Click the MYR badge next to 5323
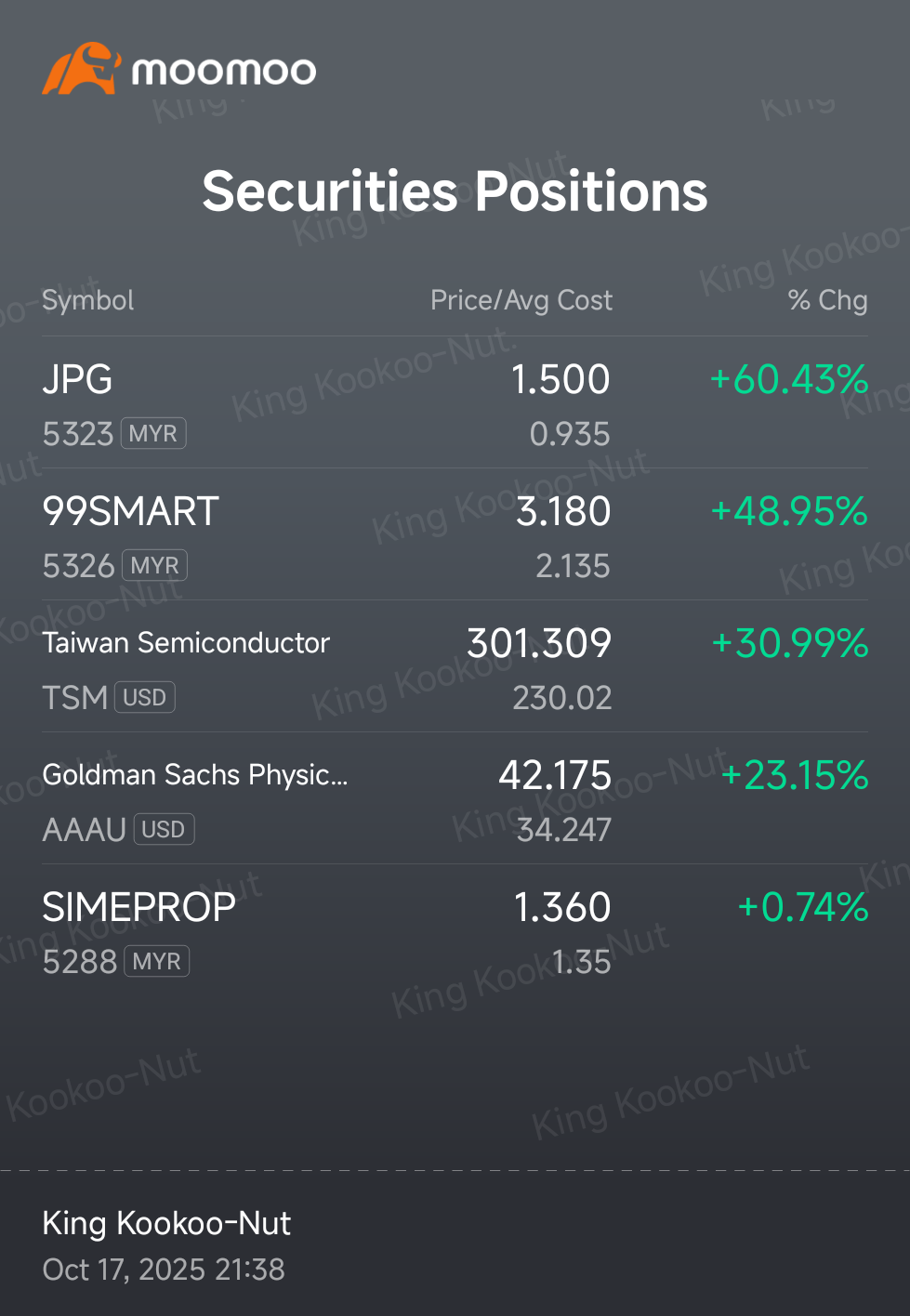This screenshot has width=910, height=1316. pos(153,433)
